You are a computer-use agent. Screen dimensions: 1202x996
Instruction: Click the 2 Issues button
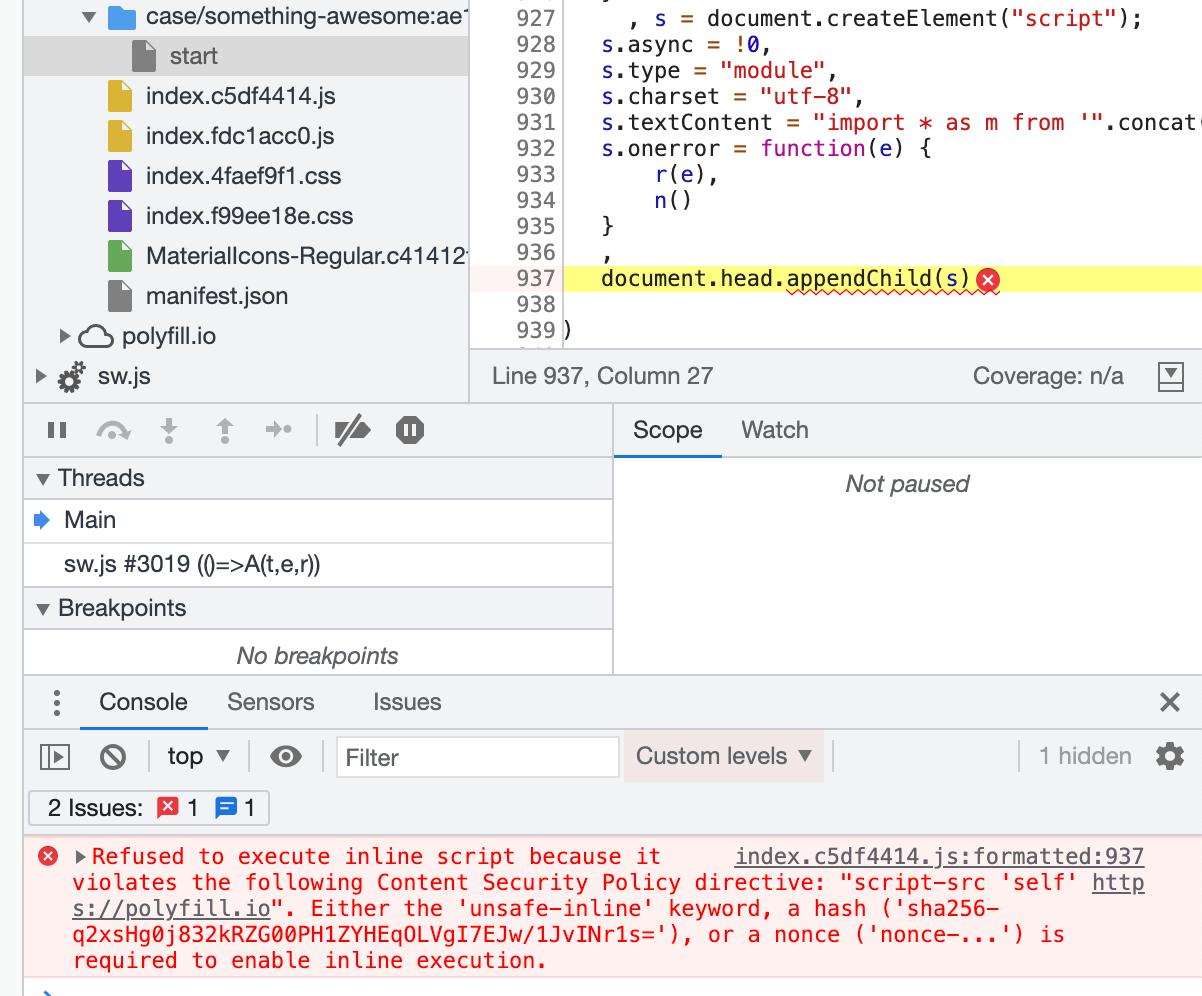tap(149, 808)
